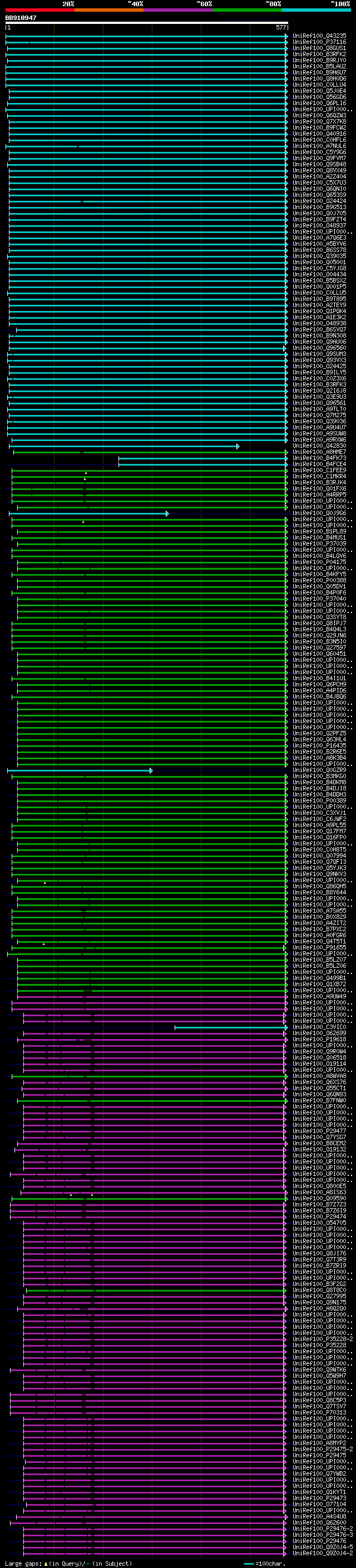Select the UniRef100_B9RJY0 label
This screenshot has height=1568, width=356.
(319, 60)
